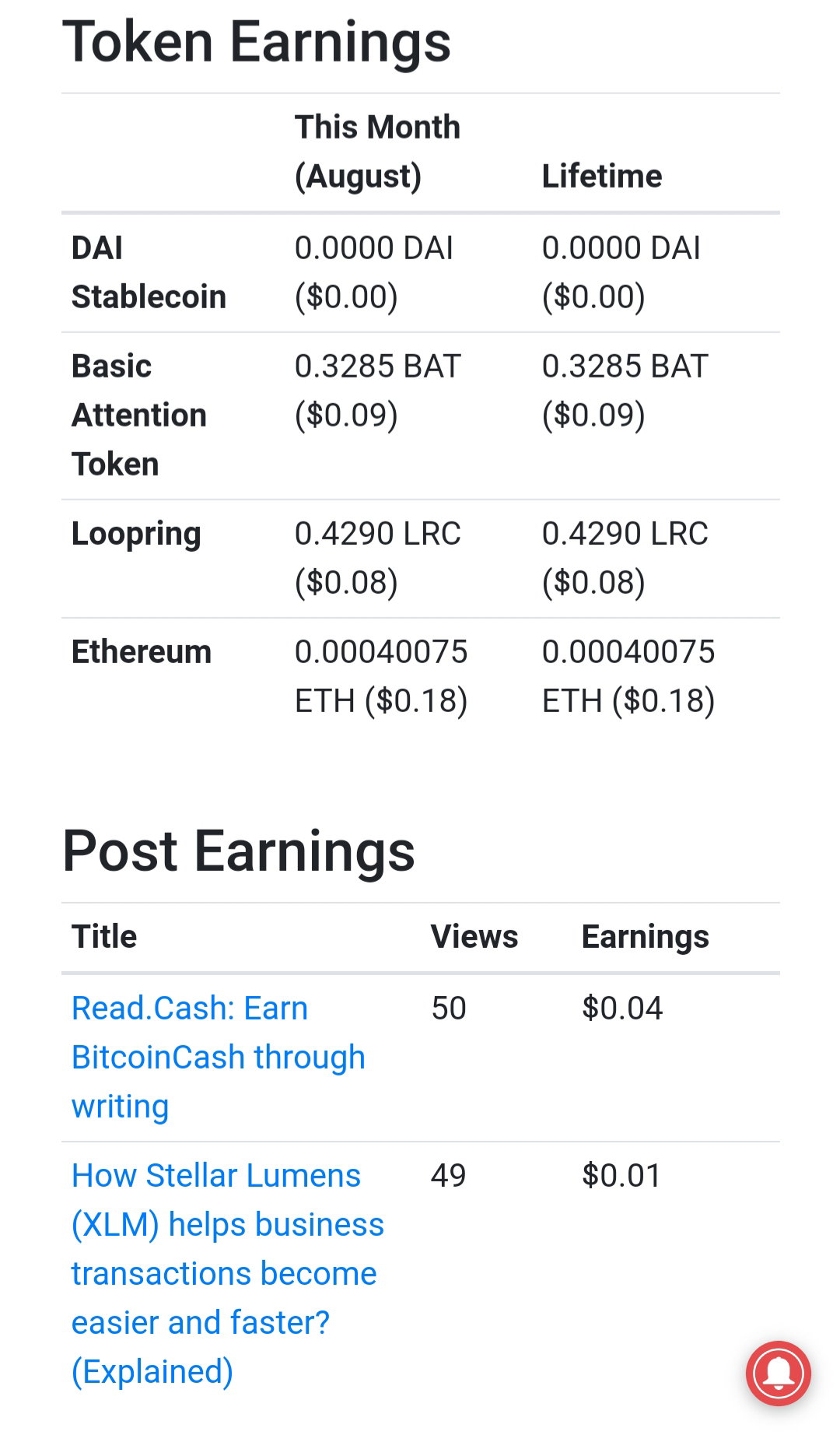Screen dimensions: 840x1435
Task: Select the Views column header
Action: 474,936
